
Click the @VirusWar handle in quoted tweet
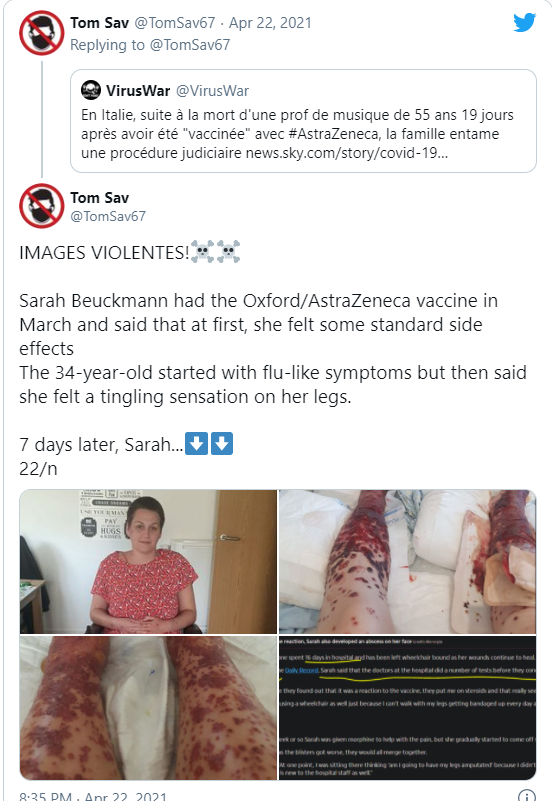click(212, 91)
